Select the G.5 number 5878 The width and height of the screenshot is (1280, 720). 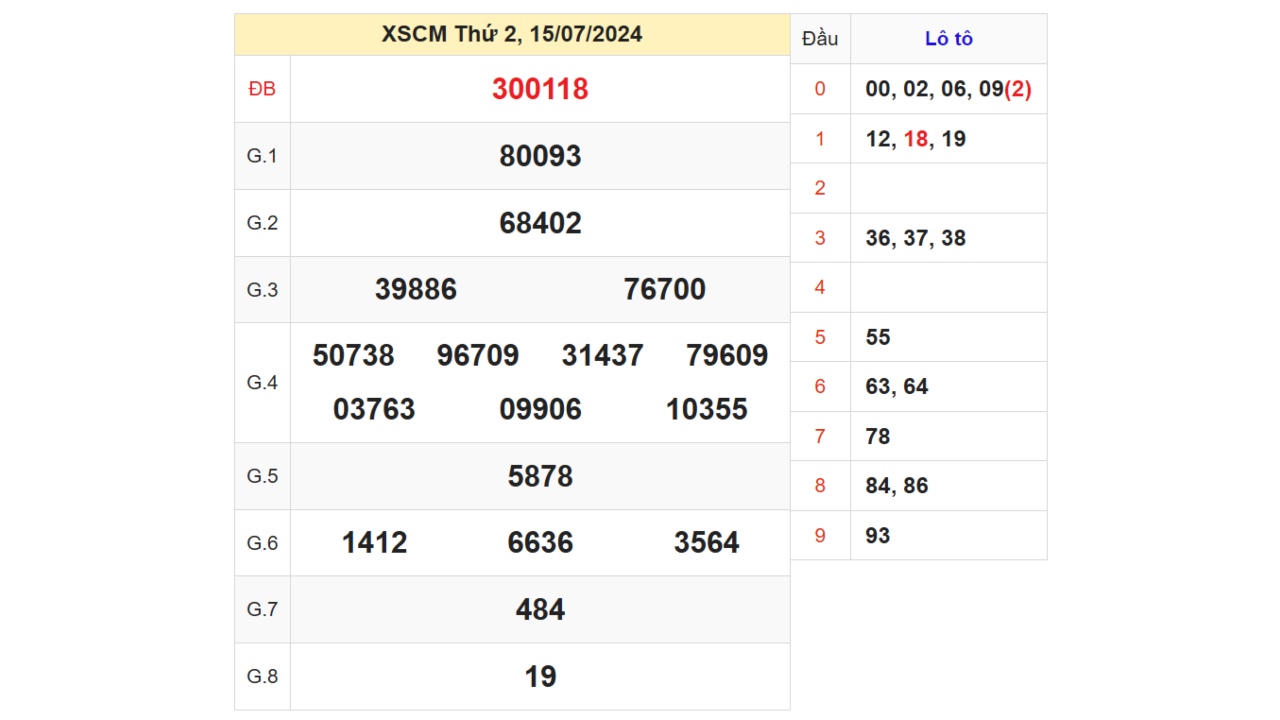[540, 477]
